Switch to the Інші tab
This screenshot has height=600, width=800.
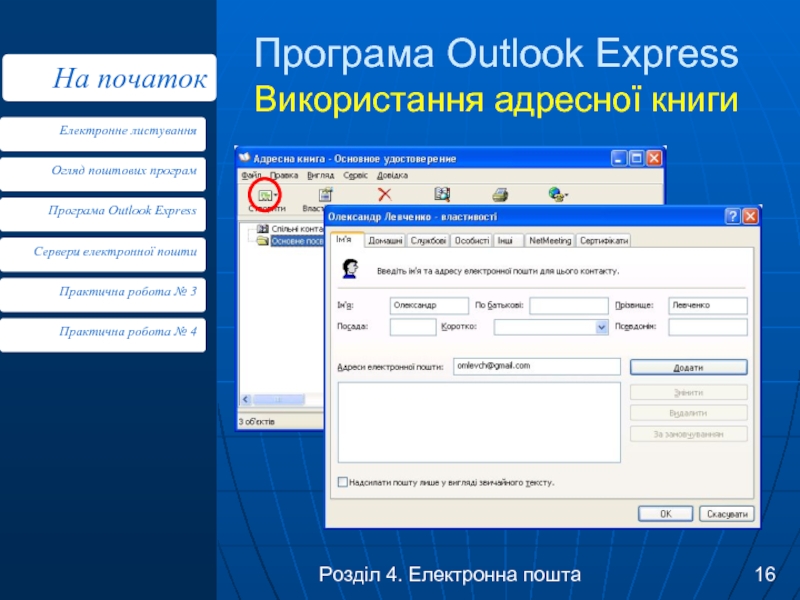(x=508, y=240)
